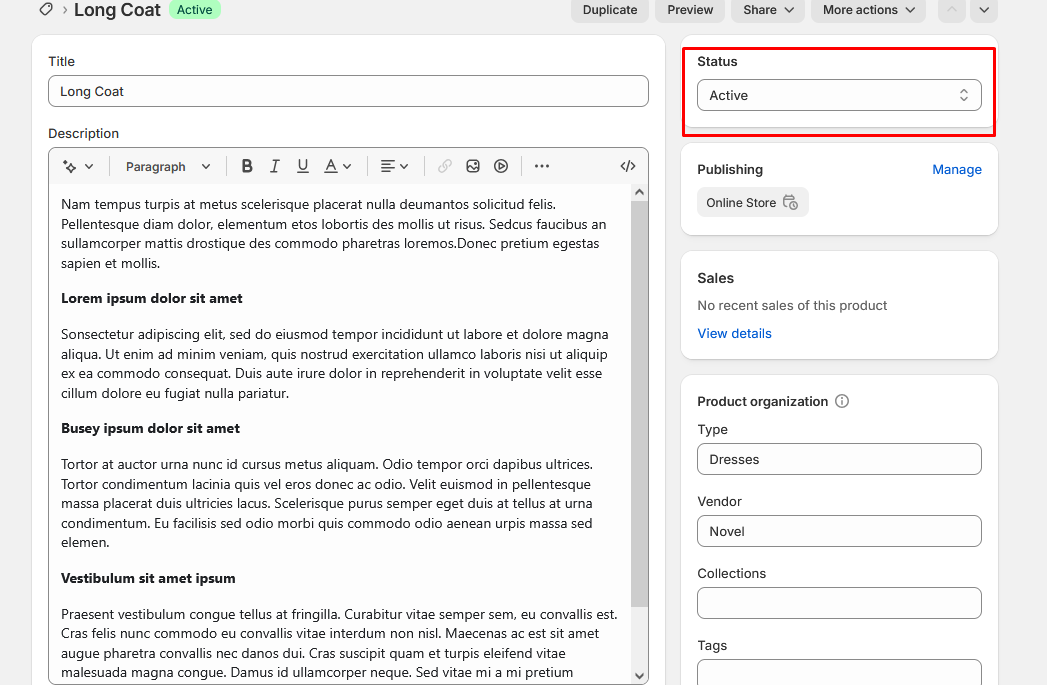This screenshot has height=685, width=1047.
Task: Open the Status Active dropdown
Action: pos(839,95)
